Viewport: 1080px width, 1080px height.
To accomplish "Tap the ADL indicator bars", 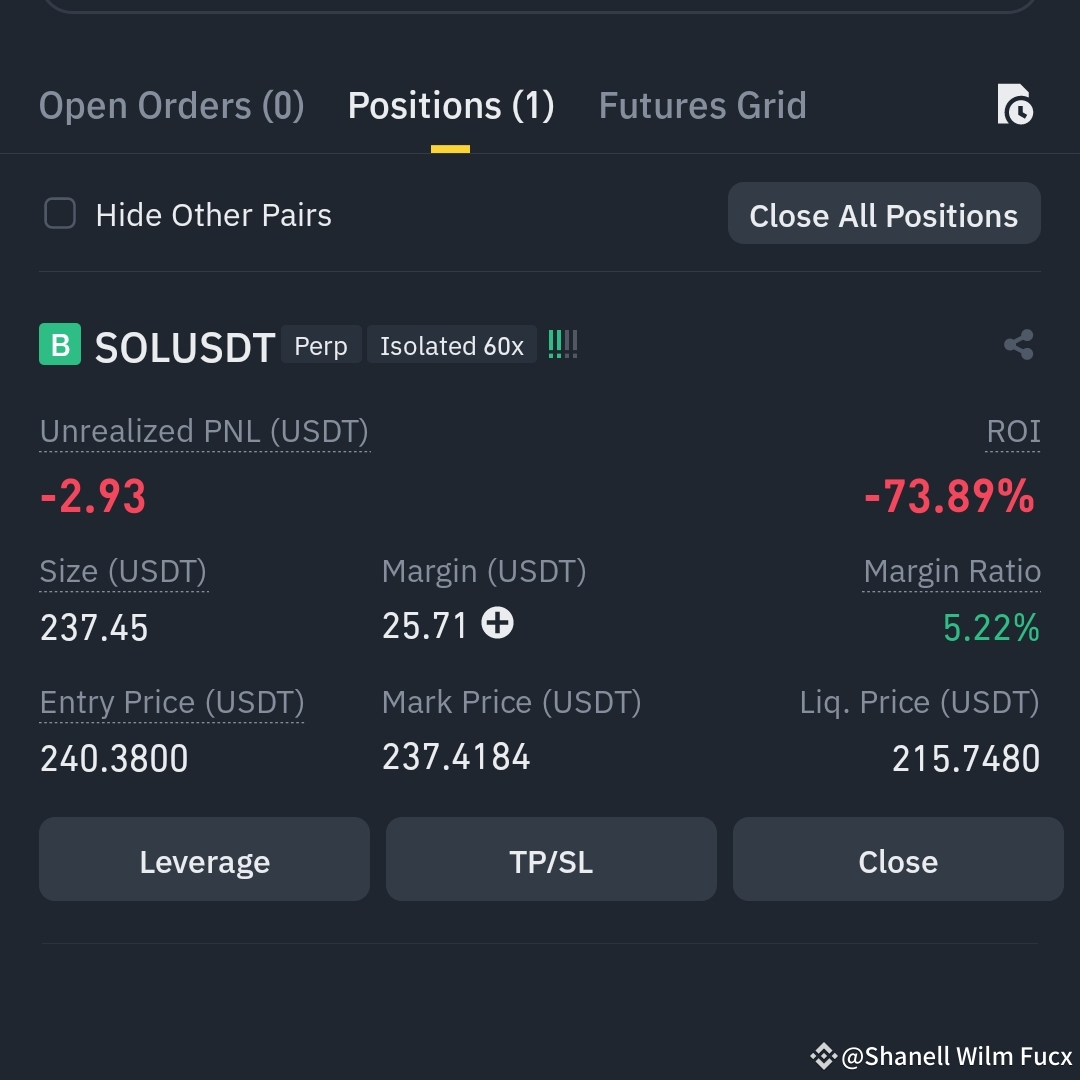I will coord(563,344).
